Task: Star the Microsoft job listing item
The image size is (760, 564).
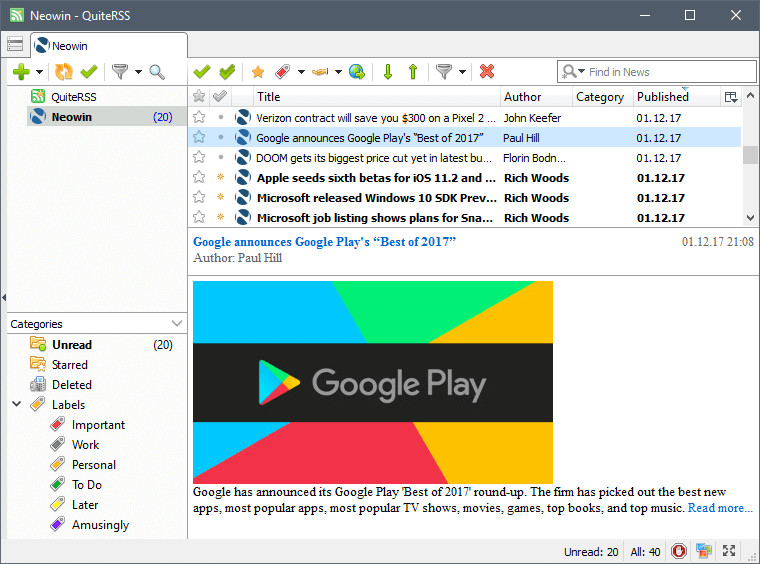Action: (199, 217)
